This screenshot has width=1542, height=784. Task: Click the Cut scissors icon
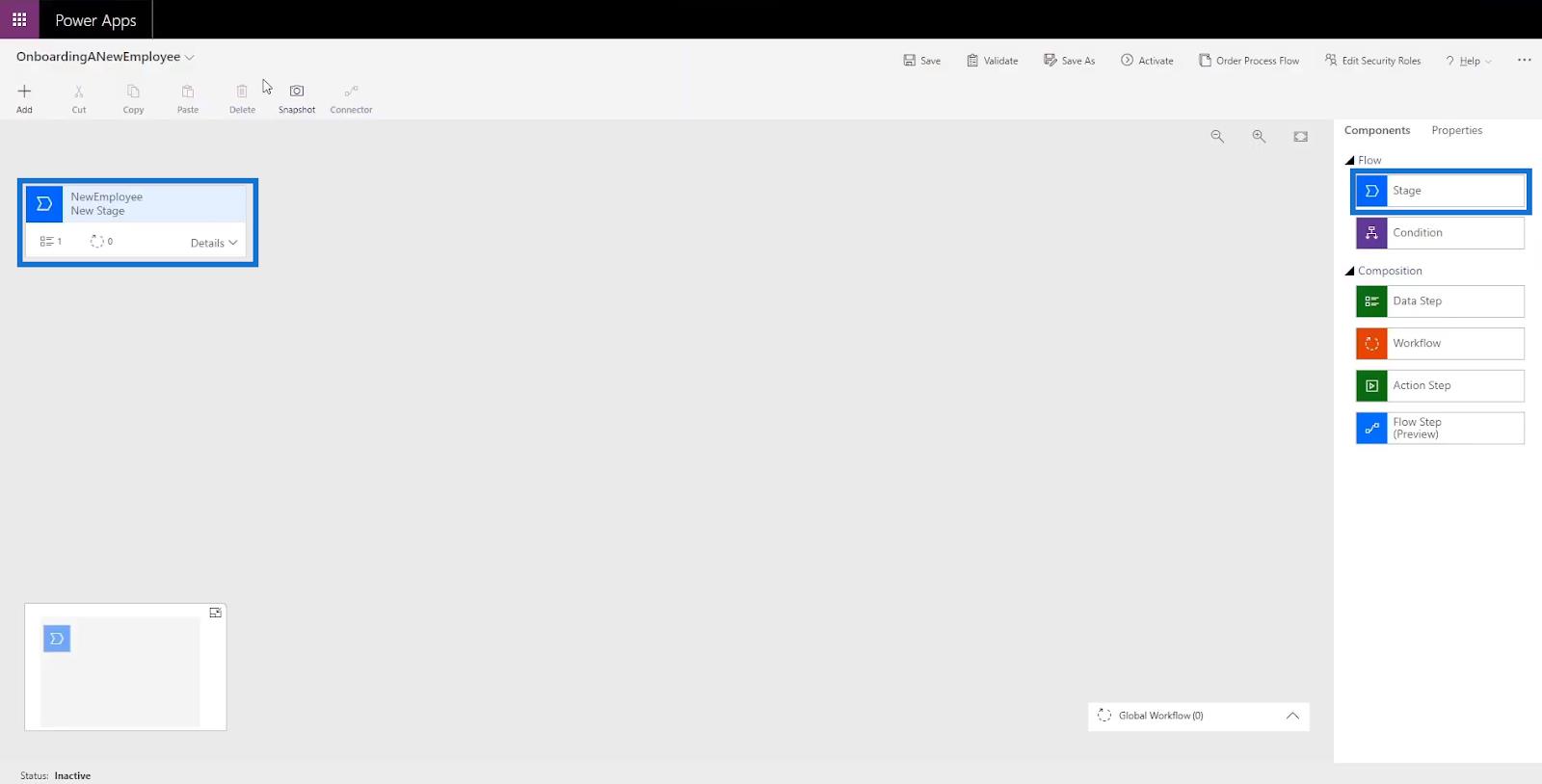[x=79, y=91]
